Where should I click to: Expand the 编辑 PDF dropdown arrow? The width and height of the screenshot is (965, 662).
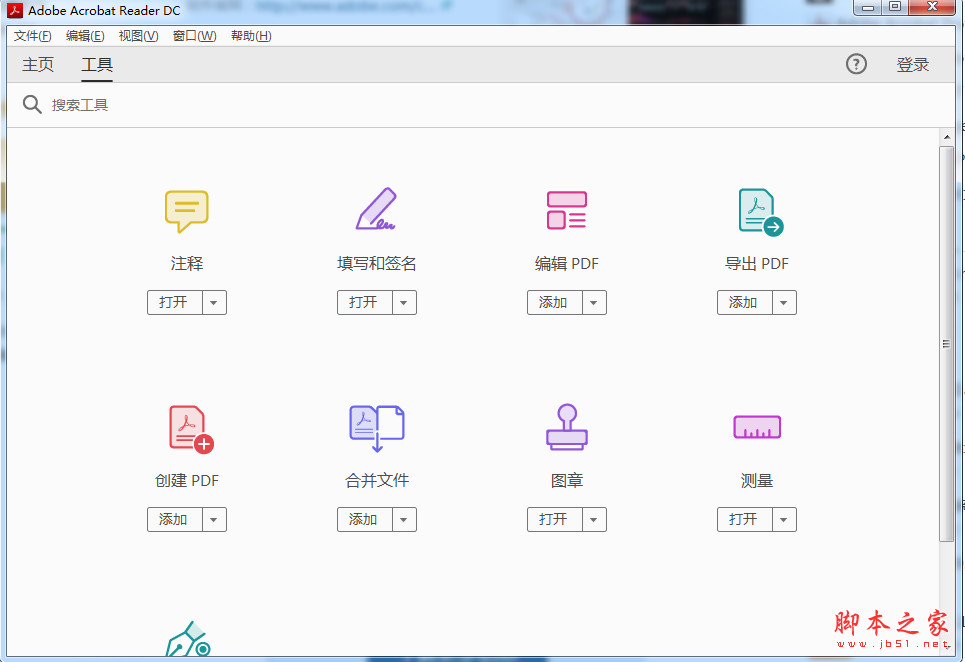pyautogui.click(x=595, y=303)
